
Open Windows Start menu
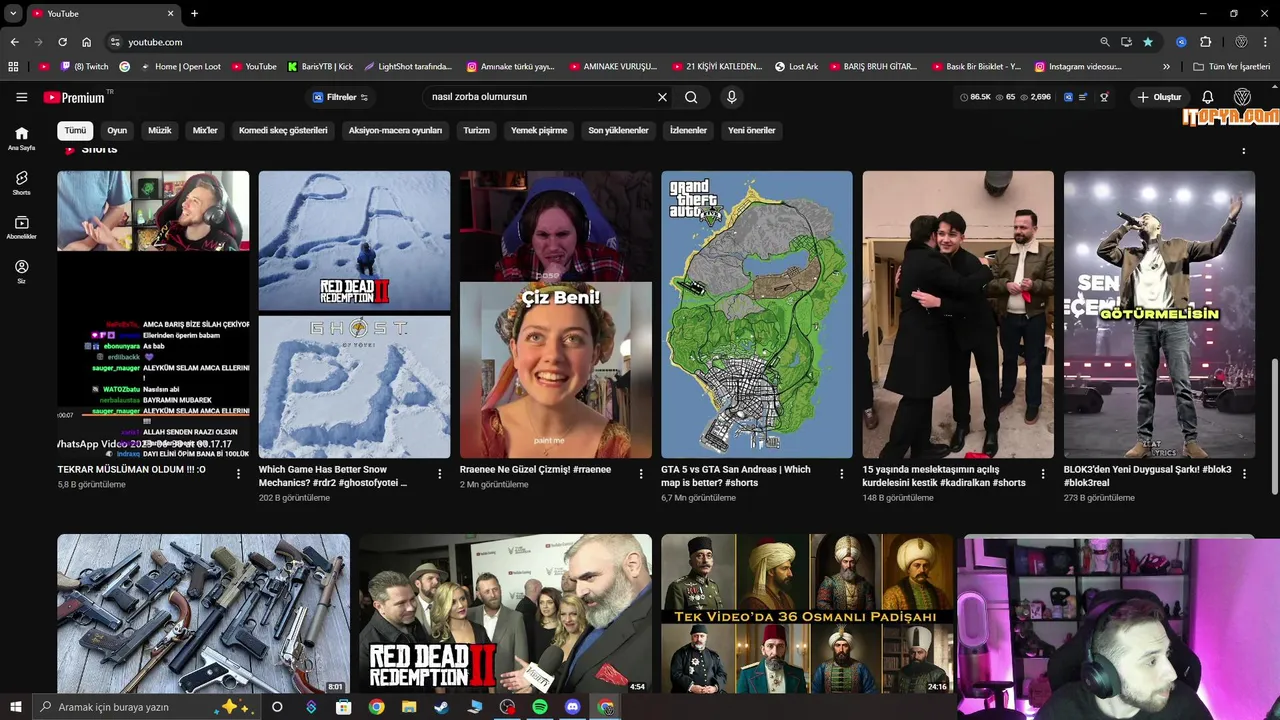(x=15, y=707)
